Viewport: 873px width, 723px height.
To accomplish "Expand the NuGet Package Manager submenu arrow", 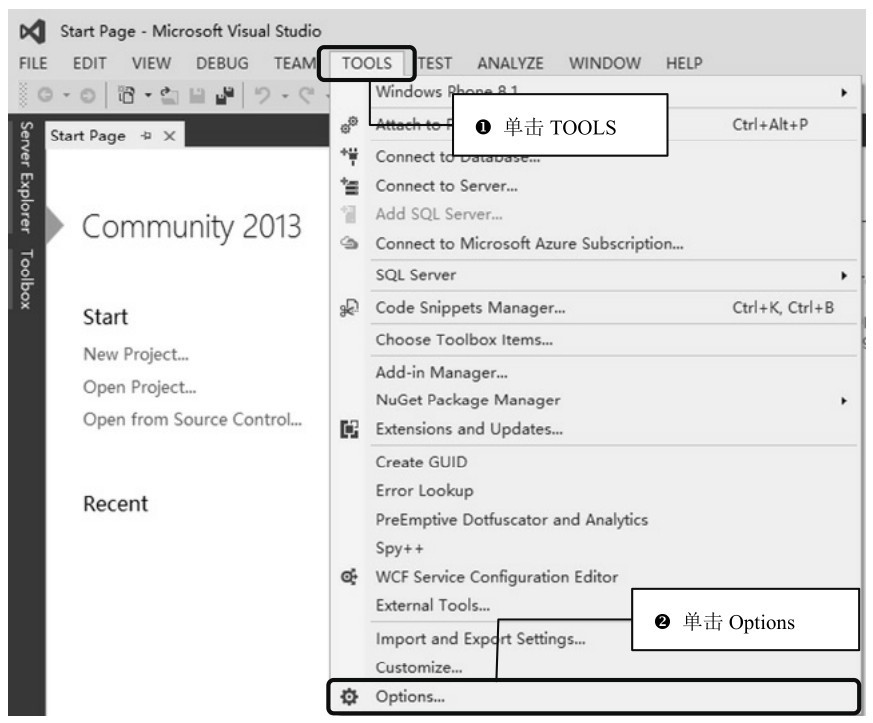I will point(844,401).
